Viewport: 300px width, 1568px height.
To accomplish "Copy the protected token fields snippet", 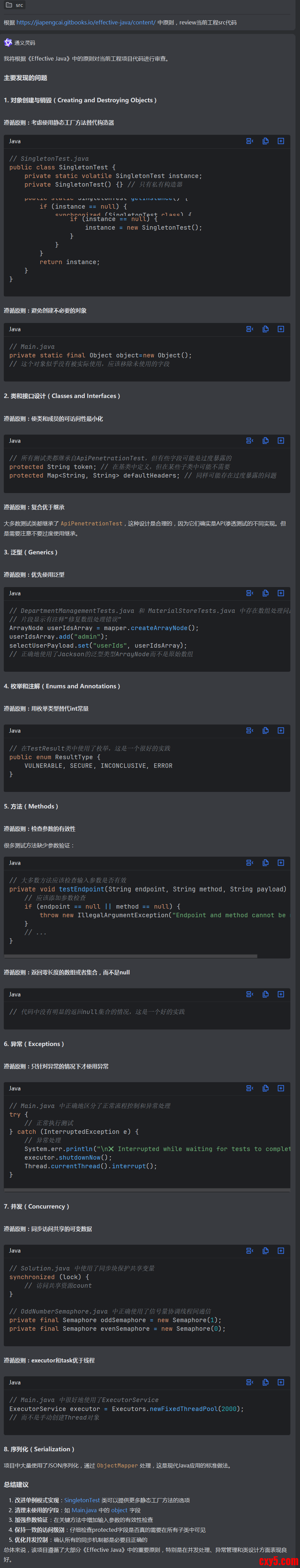I will (265, 441).
